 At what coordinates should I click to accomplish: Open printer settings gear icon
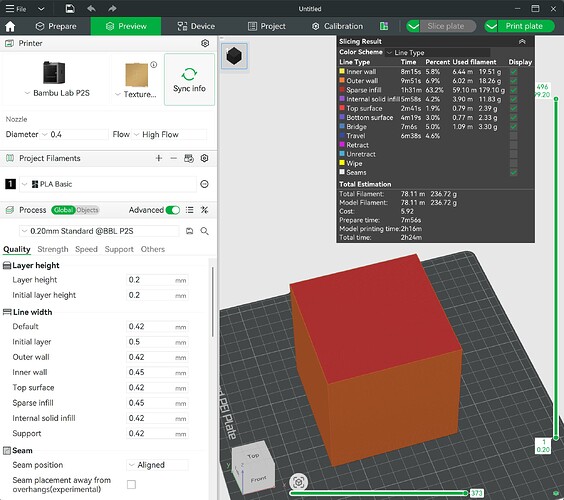click(x=205, y=43)
